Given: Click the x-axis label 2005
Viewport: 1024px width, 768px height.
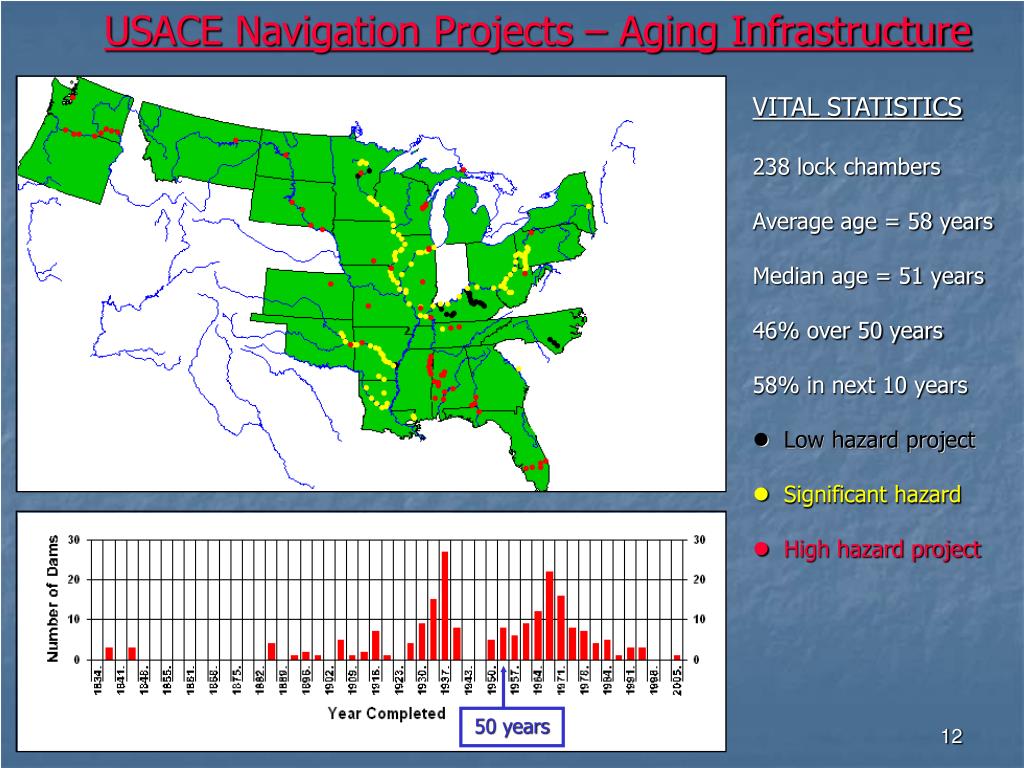Looking at the screenshot, I should pyautogui.click(x=678, y=681).
